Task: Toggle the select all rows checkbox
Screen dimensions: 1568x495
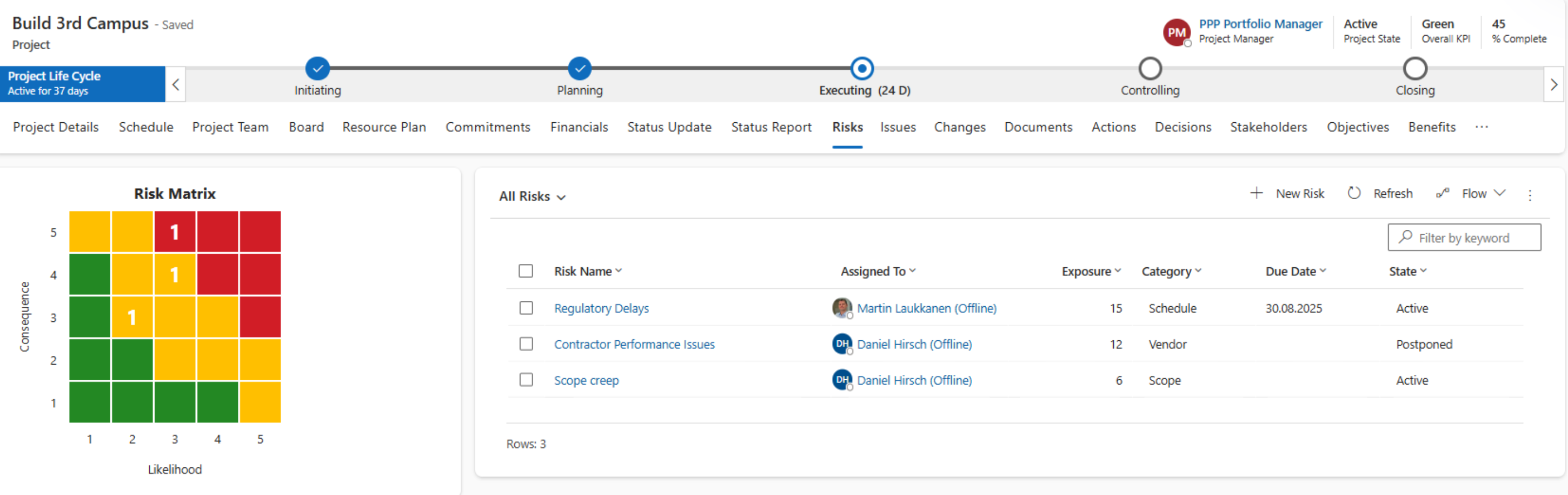Action: click(526, 271)
